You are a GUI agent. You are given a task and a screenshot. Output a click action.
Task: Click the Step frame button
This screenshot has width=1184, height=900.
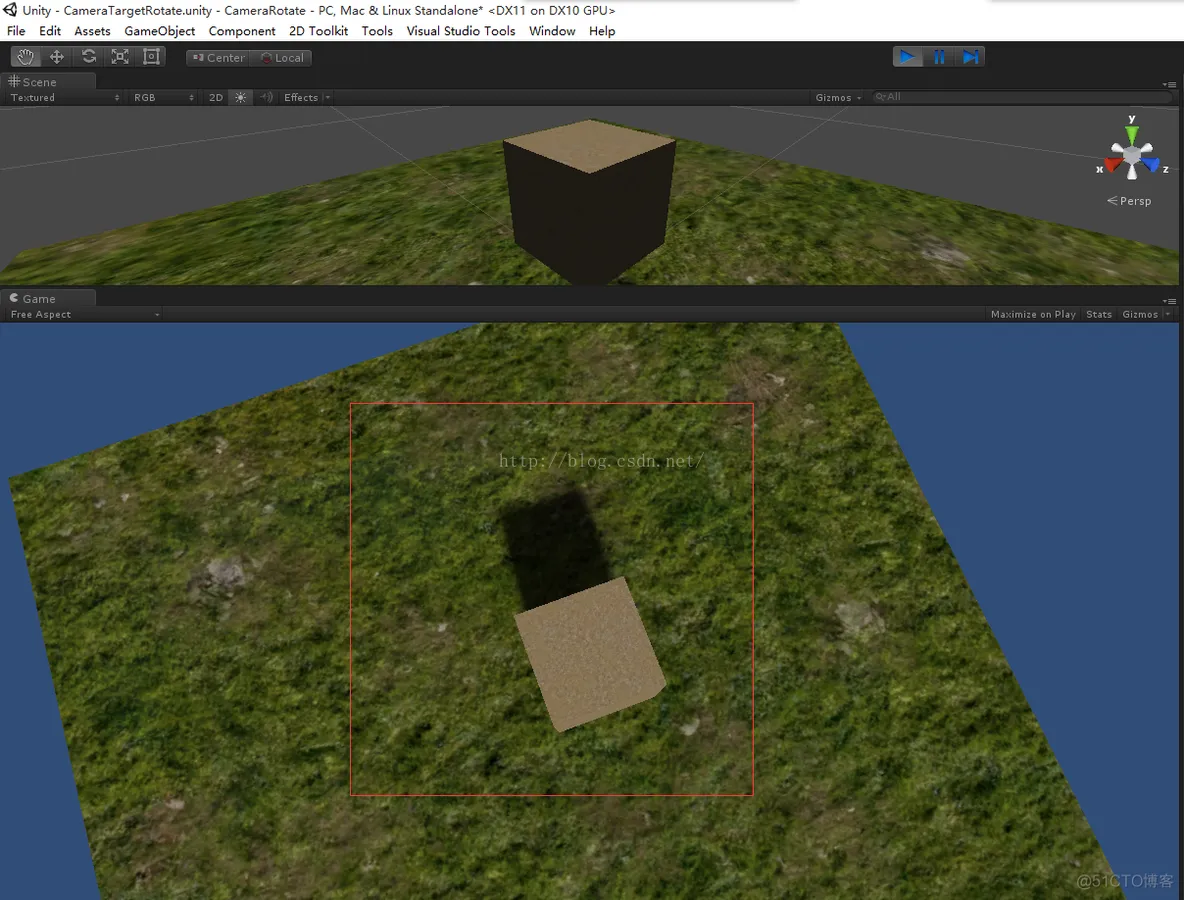pos(970,57)
